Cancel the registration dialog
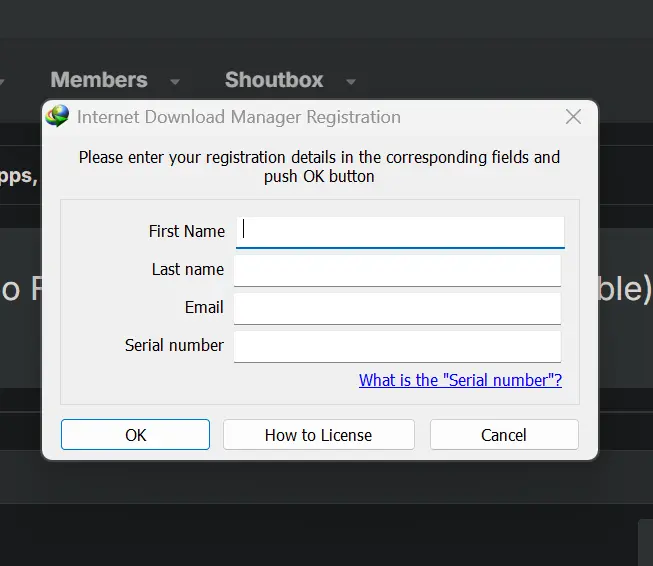 504,435
